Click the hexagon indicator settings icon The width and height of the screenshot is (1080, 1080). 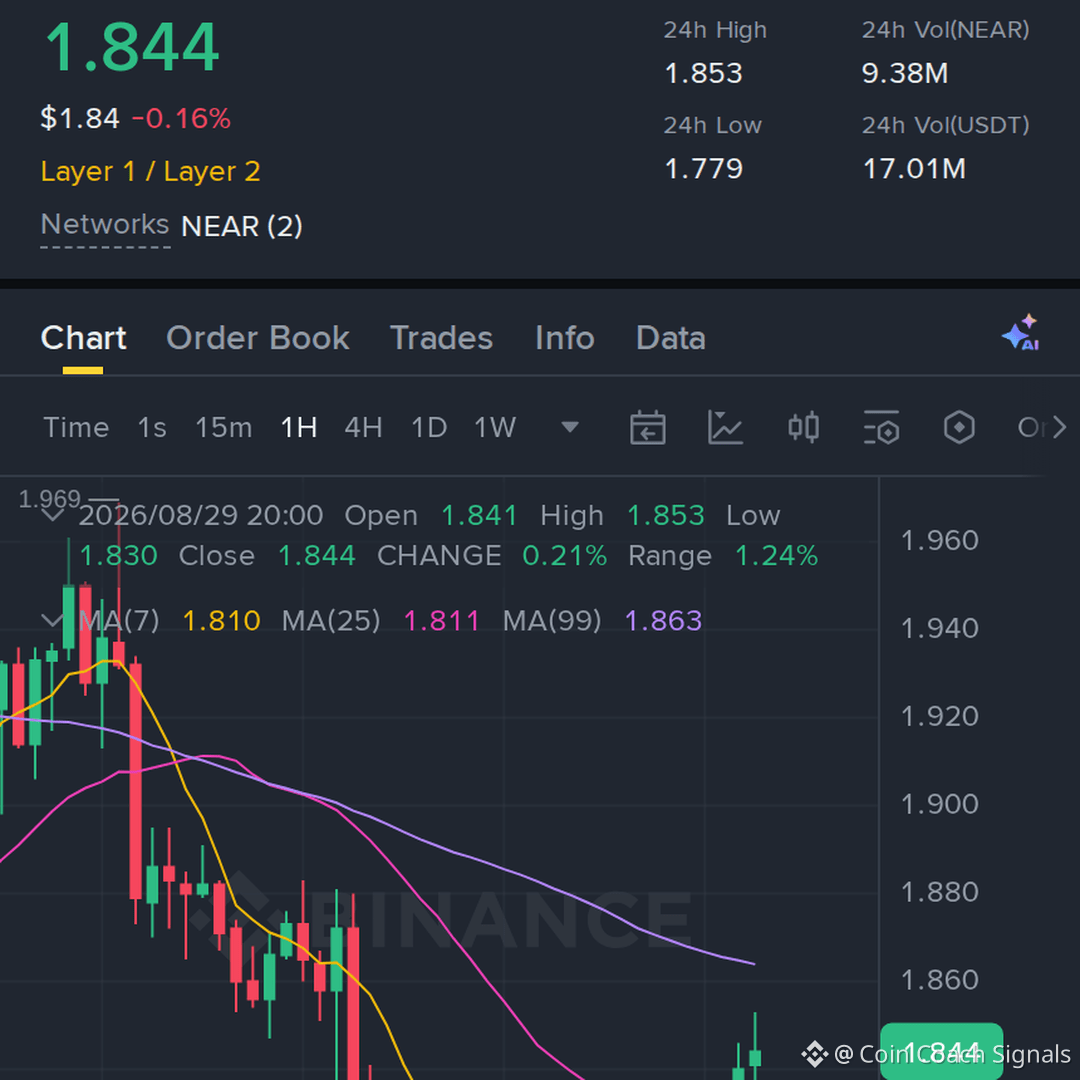pos(959,428)
